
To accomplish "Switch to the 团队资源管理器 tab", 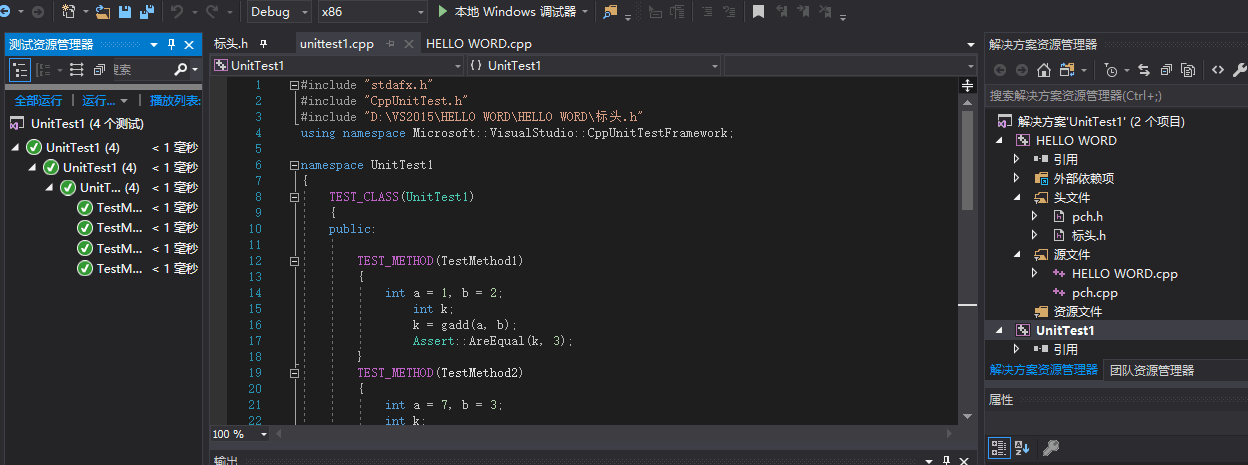I will click(x=1152, y=370).
